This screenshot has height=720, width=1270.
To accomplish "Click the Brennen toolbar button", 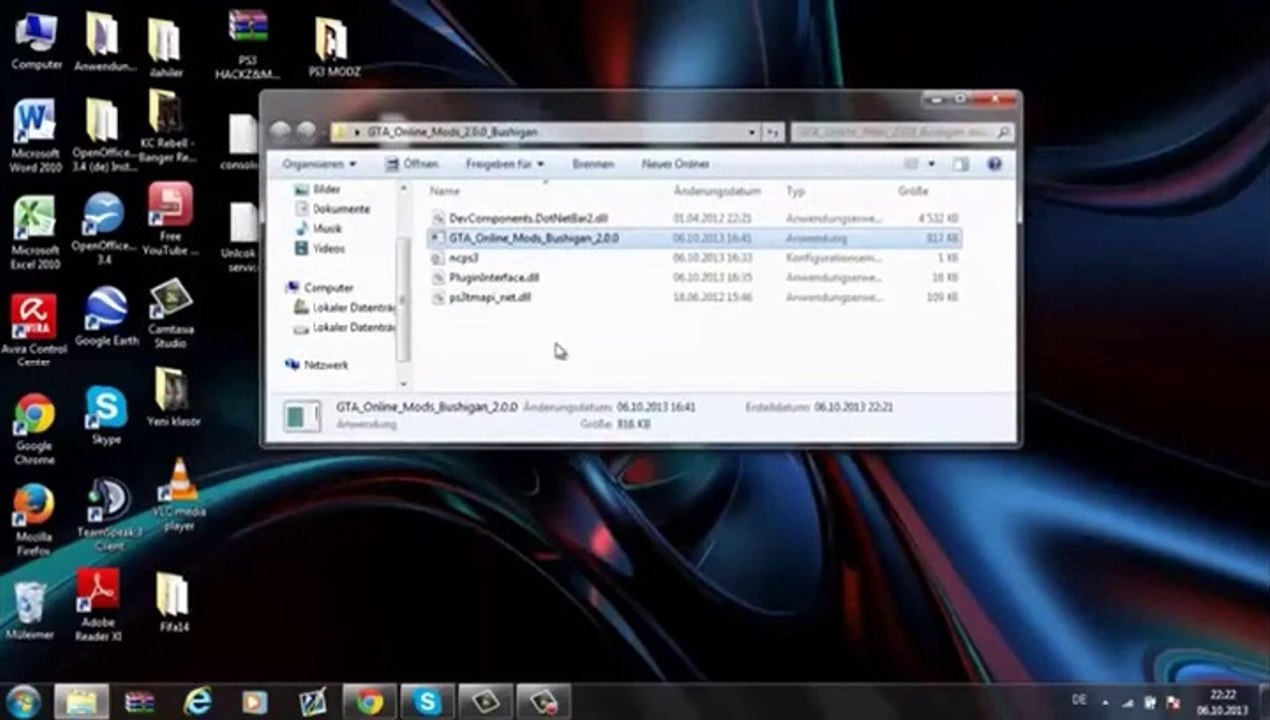I will [593, 164].
